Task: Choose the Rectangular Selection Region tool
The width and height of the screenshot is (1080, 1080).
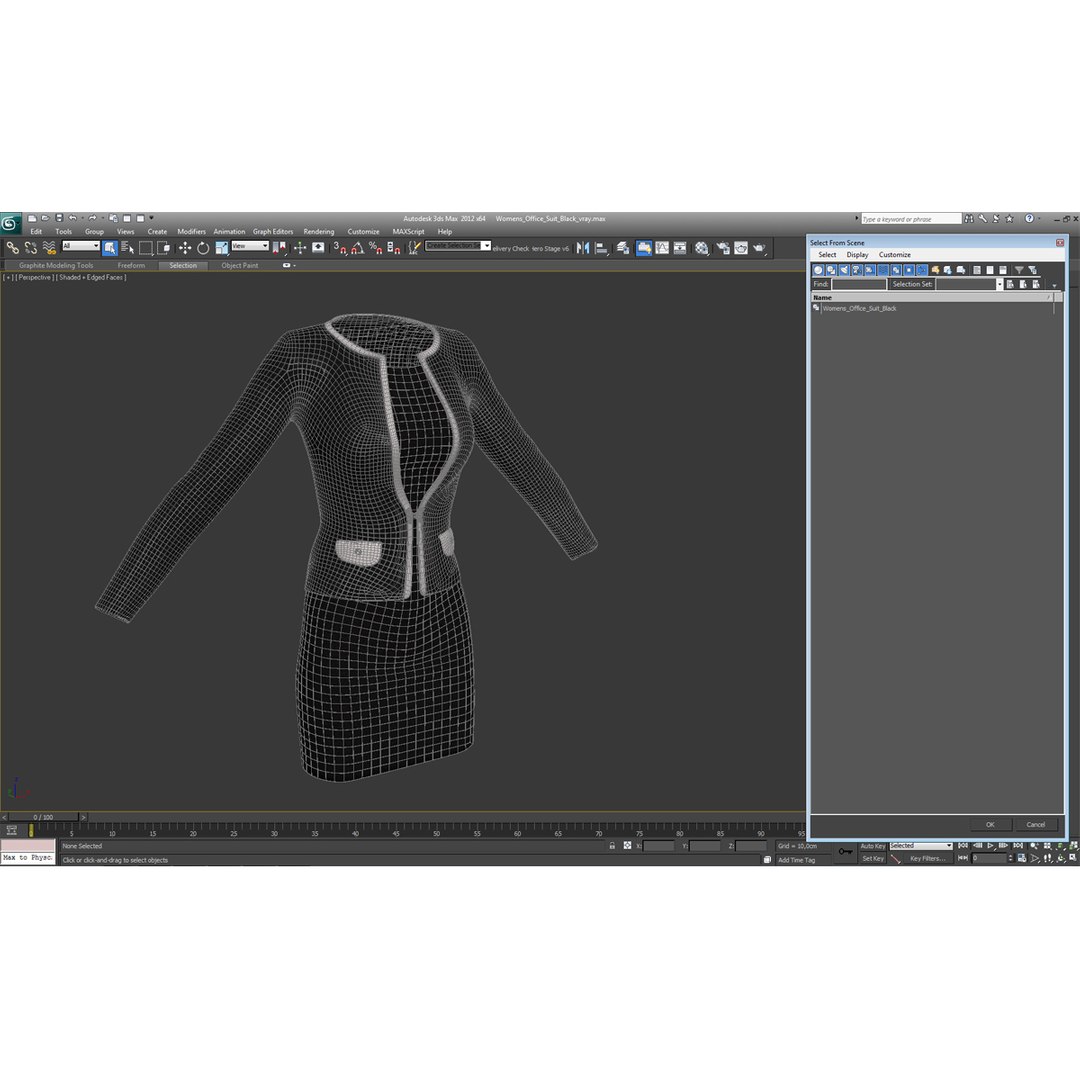Action: [x=145, y=248]
